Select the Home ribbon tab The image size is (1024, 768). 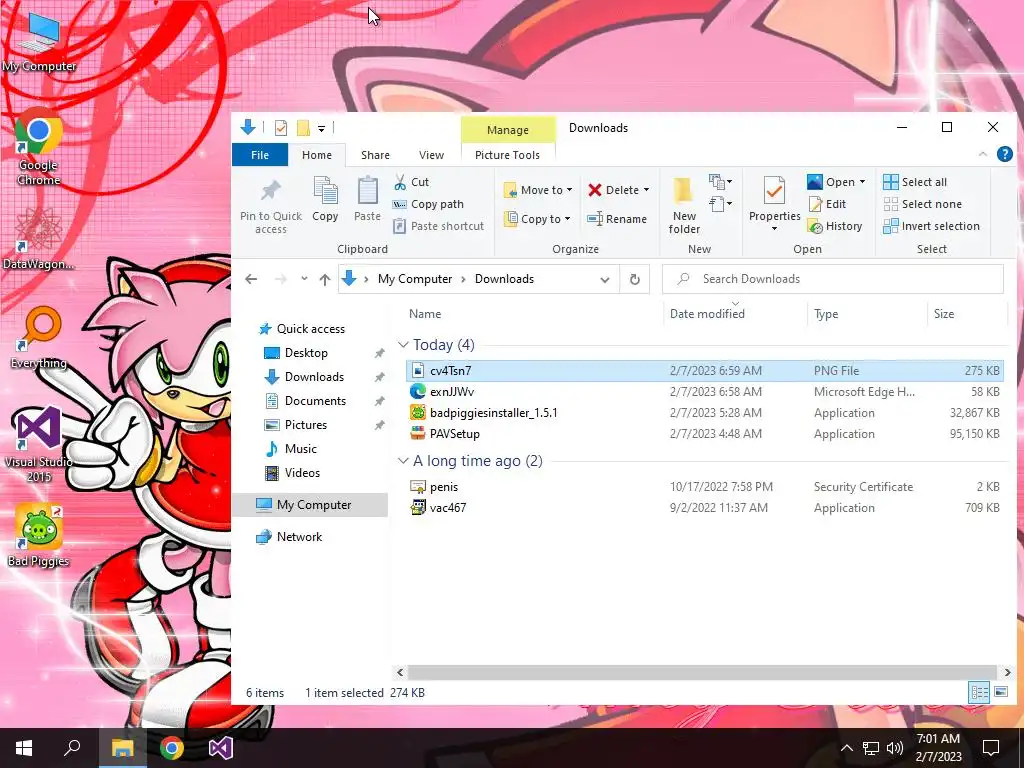pos(317,155)
